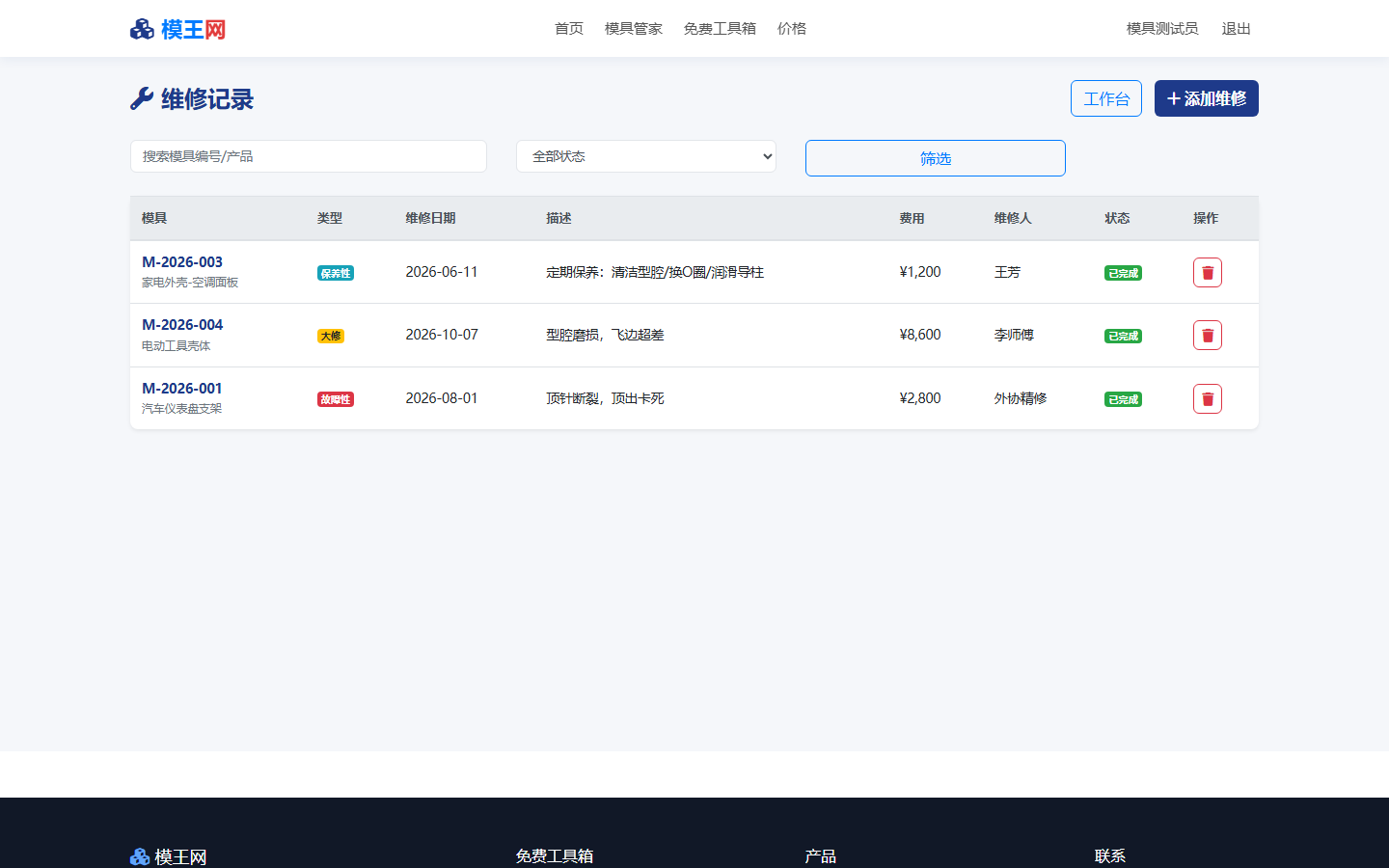Screen dimensions: 1389x868
Task: Click date 2026-06-11
Action: tap(442, 272)
